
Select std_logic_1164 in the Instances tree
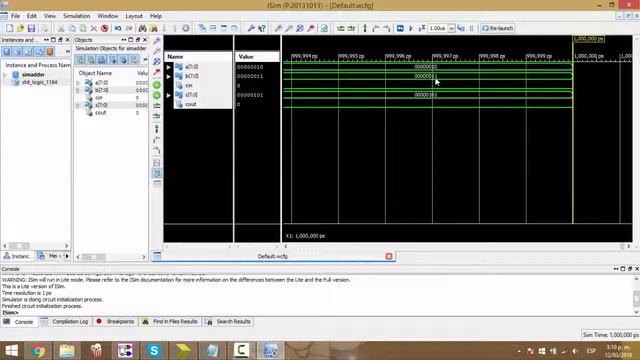(39, 82)
